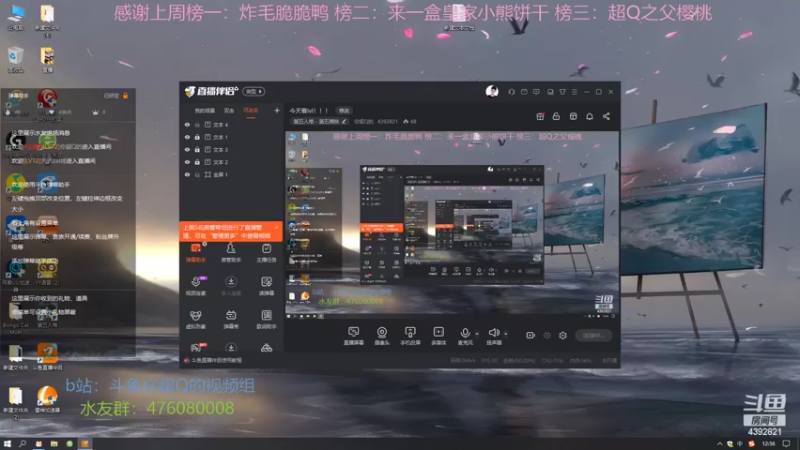Toggle lock on 文本 4 source
This screenshot has width=800, height=450.
pos(197,124)
